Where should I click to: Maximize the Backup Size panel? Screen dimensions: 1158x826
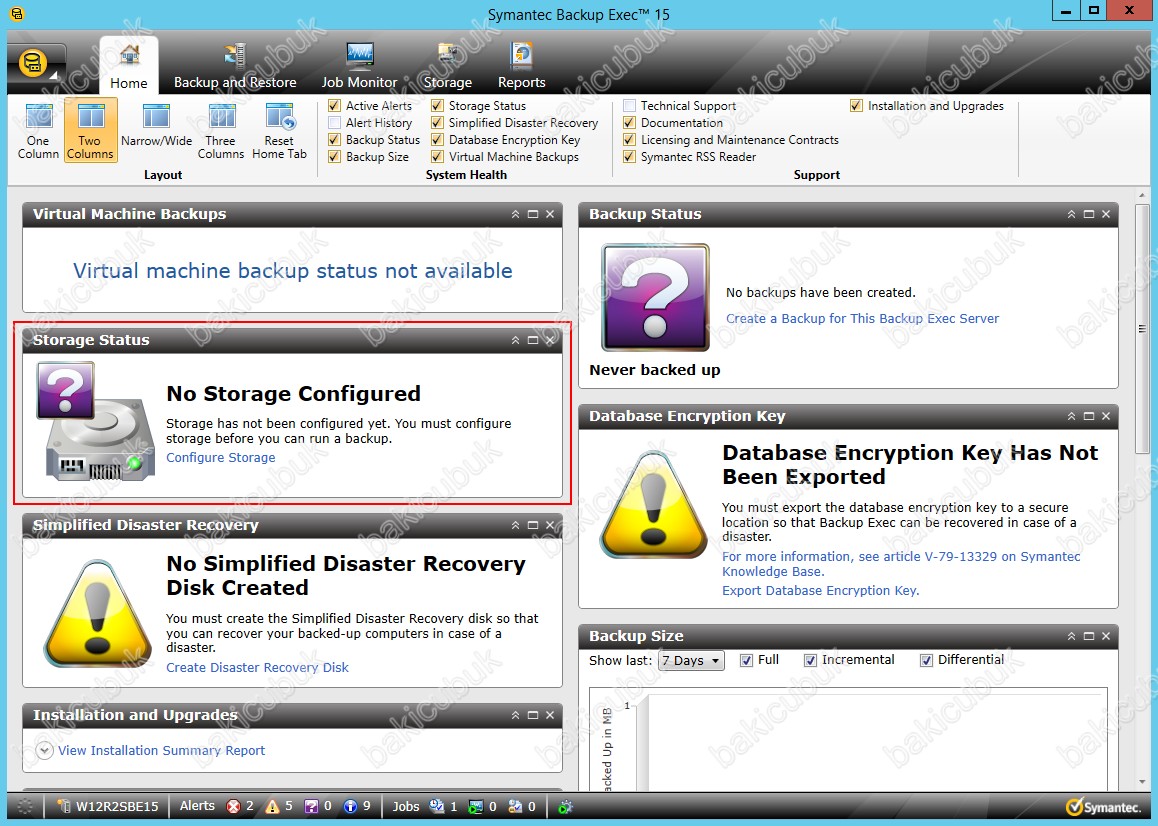point(1089,636)
